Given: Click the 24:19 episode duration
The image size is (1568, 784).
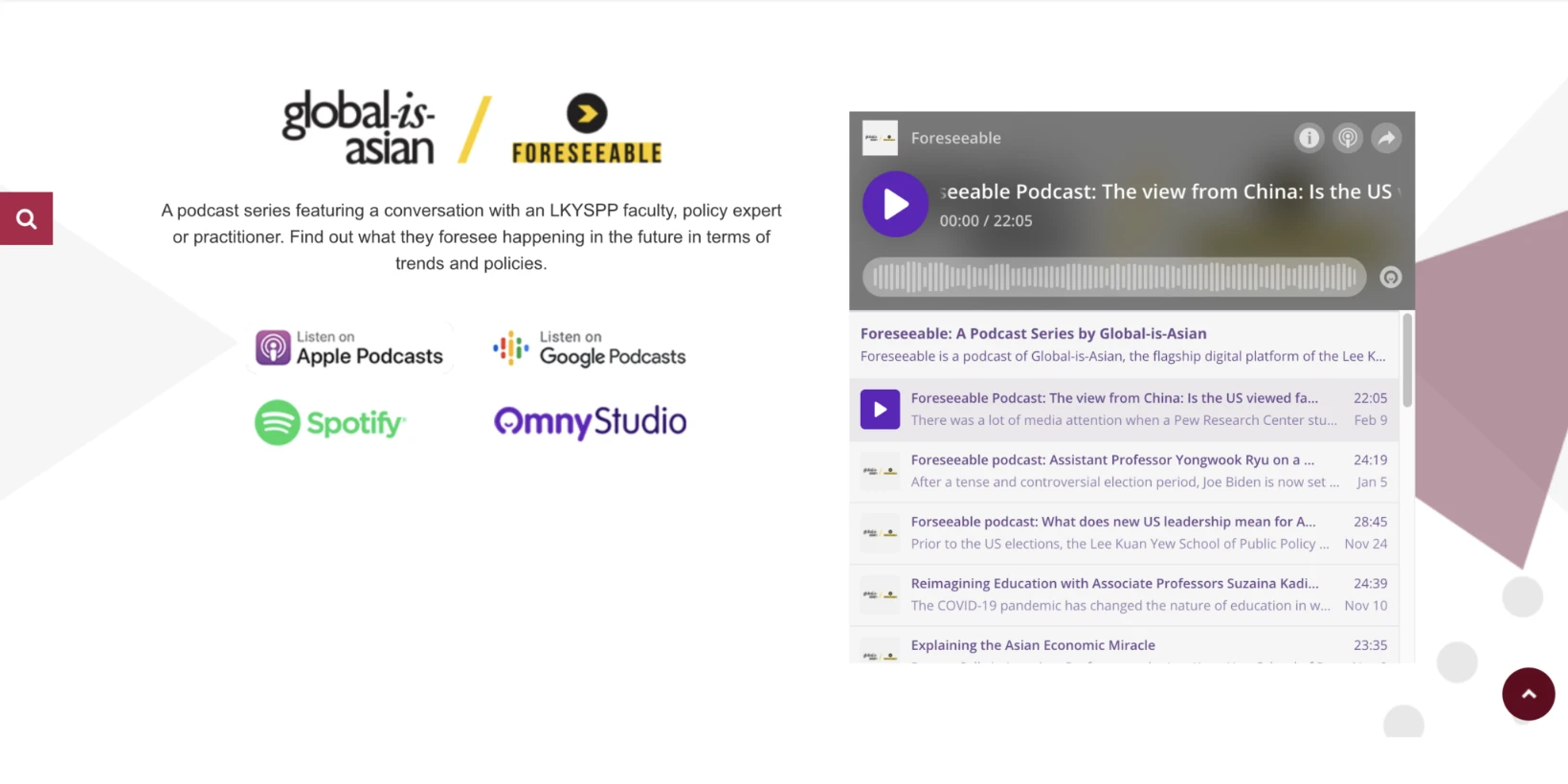Looking at the screenshot, I should click(x=1370, y=460).
